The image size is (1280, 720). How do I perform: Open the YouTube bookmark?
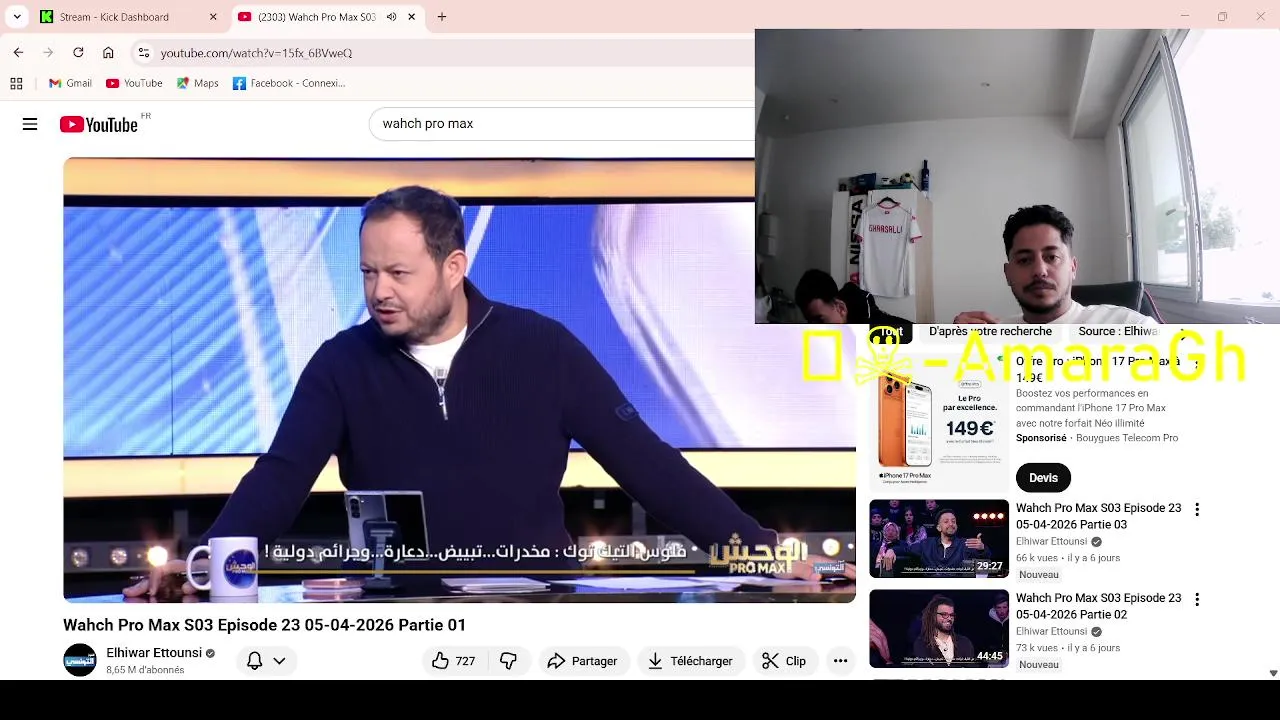tap(134, 83)
